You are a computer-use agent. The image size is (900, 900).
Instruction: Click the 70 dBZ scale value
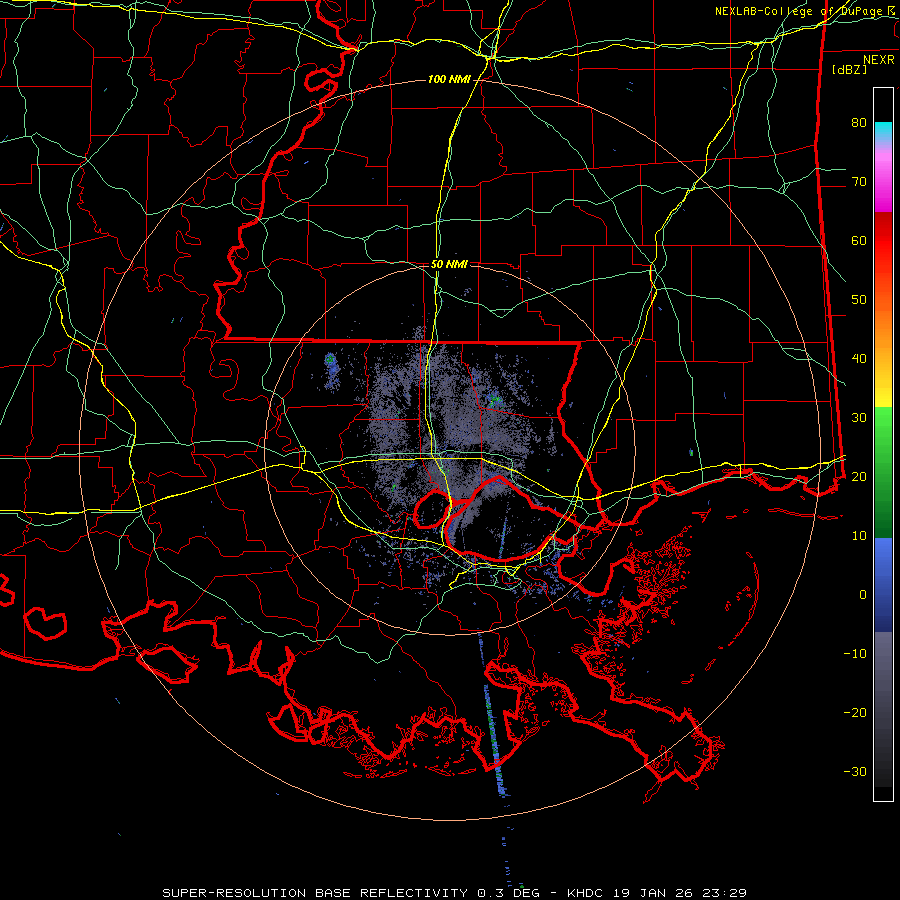(x=859, y=182)
